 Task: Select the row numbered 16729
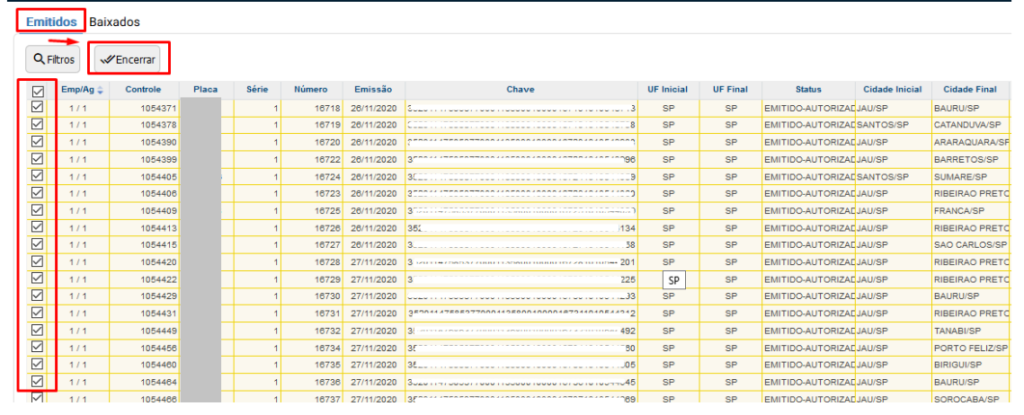tap(317, 279)
